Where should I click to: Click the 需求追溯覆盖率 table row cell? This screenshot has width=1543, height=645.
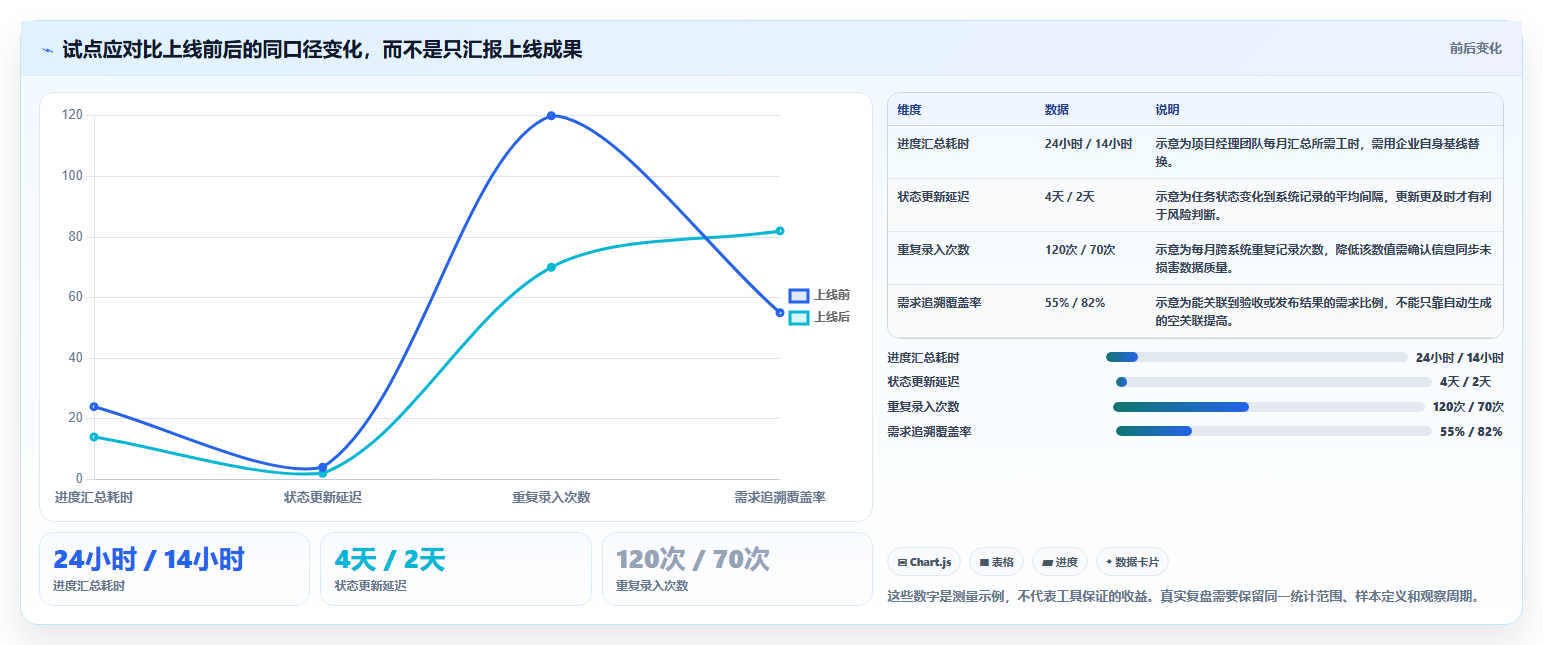click(x=939, y=303)
